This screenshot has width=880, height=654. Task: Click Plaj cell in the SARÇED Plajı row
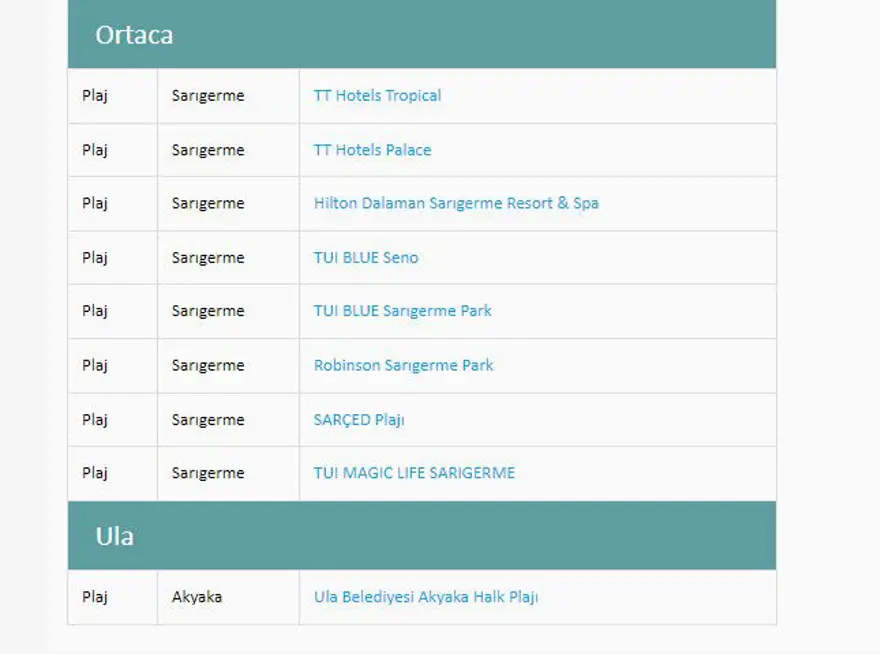click(x=95, y=420)
